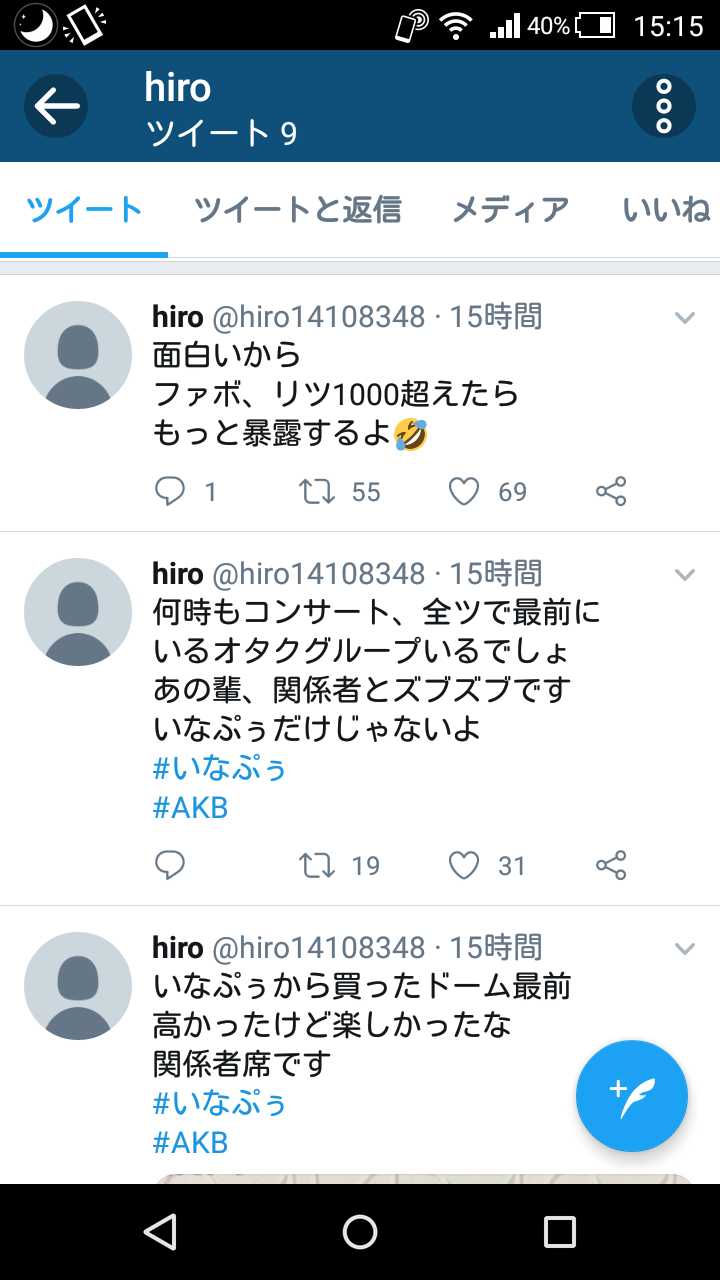Switch to the メディア tab
This screenshot has width=720, height=1280.
(x=511, y=210)
